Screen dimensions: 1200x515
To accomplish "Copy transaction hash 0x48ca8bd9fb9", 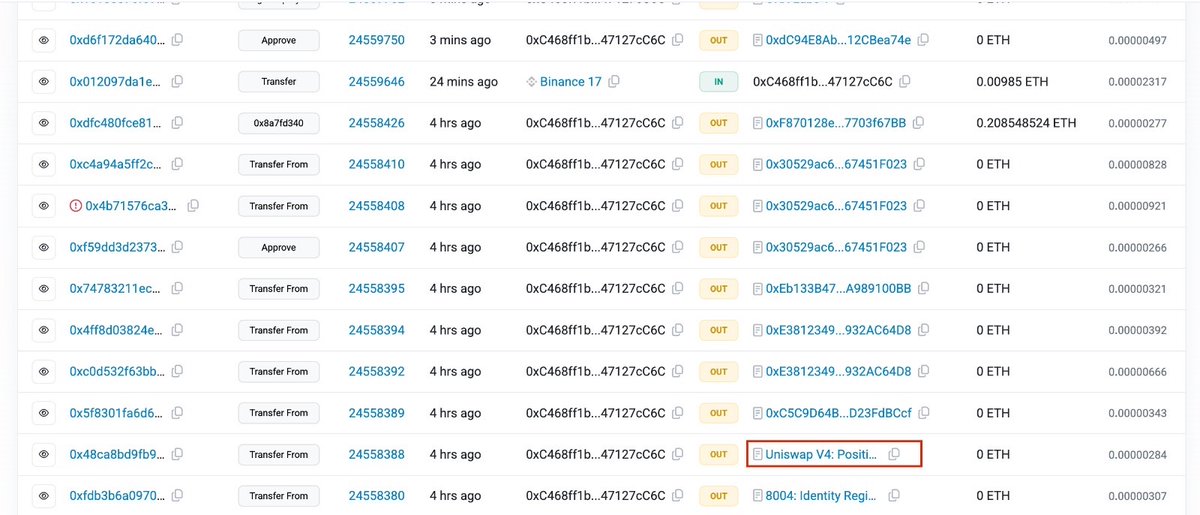I will (177, 454).
